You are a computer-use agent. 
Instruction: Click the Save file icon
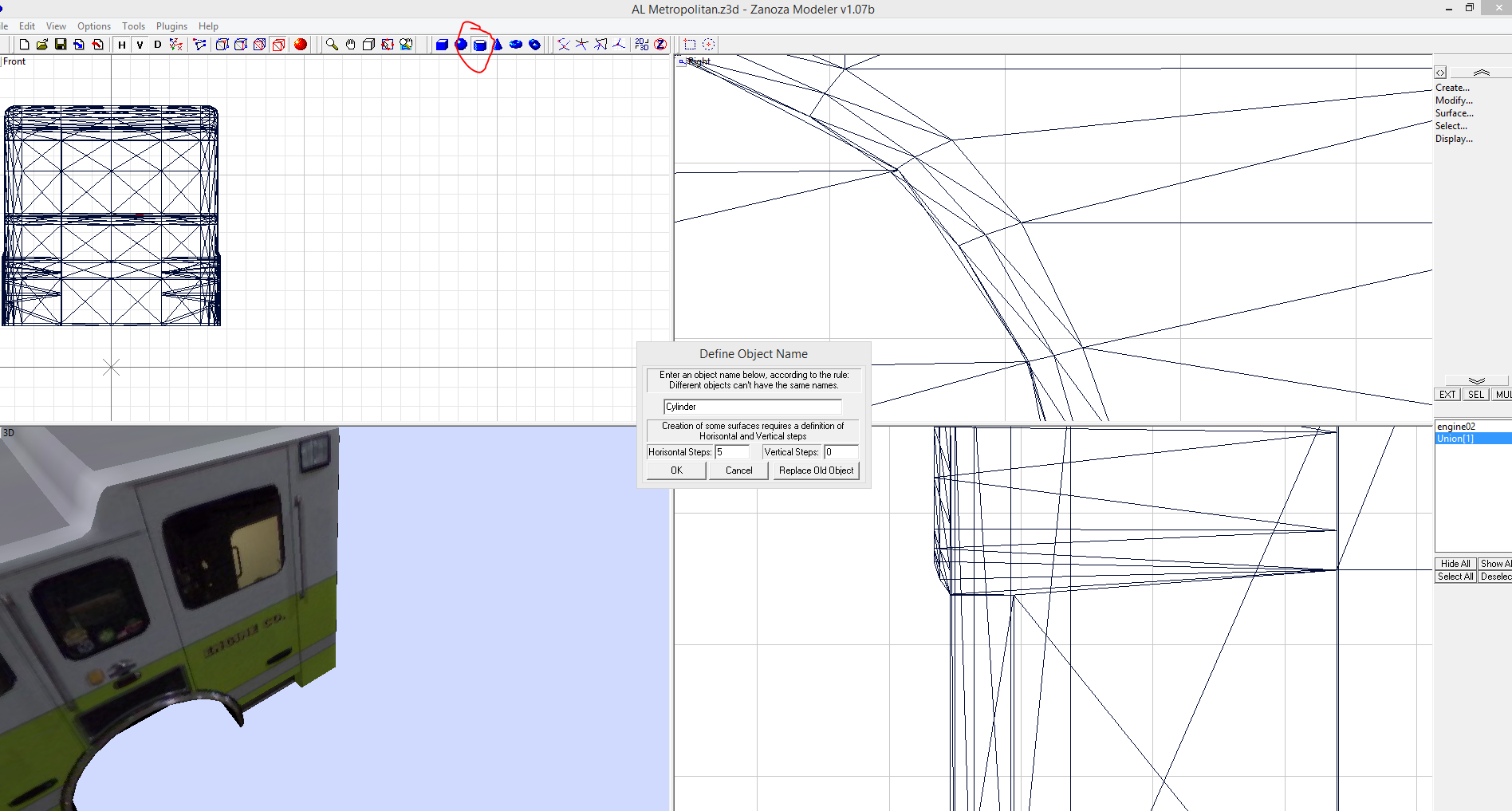pos(60,45)
